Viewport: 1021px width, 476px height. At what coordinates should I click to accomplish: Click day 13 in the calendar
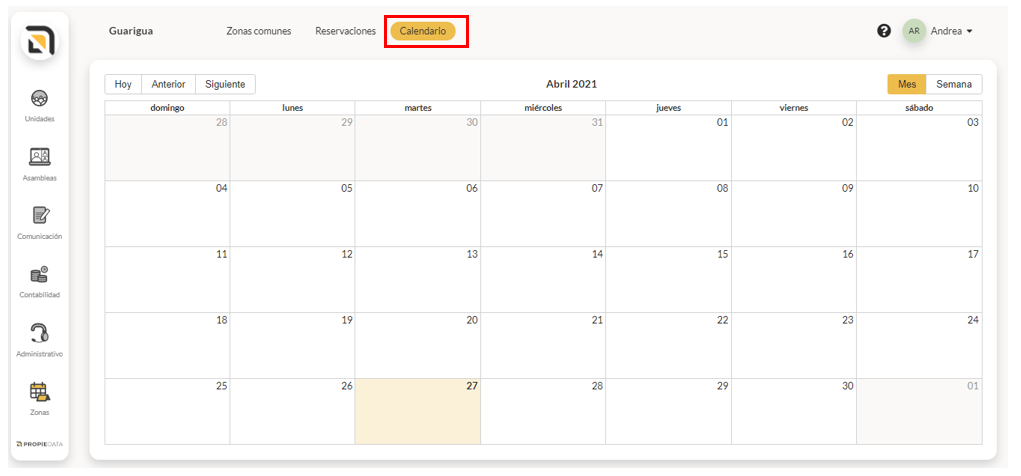tap(418, 279)
